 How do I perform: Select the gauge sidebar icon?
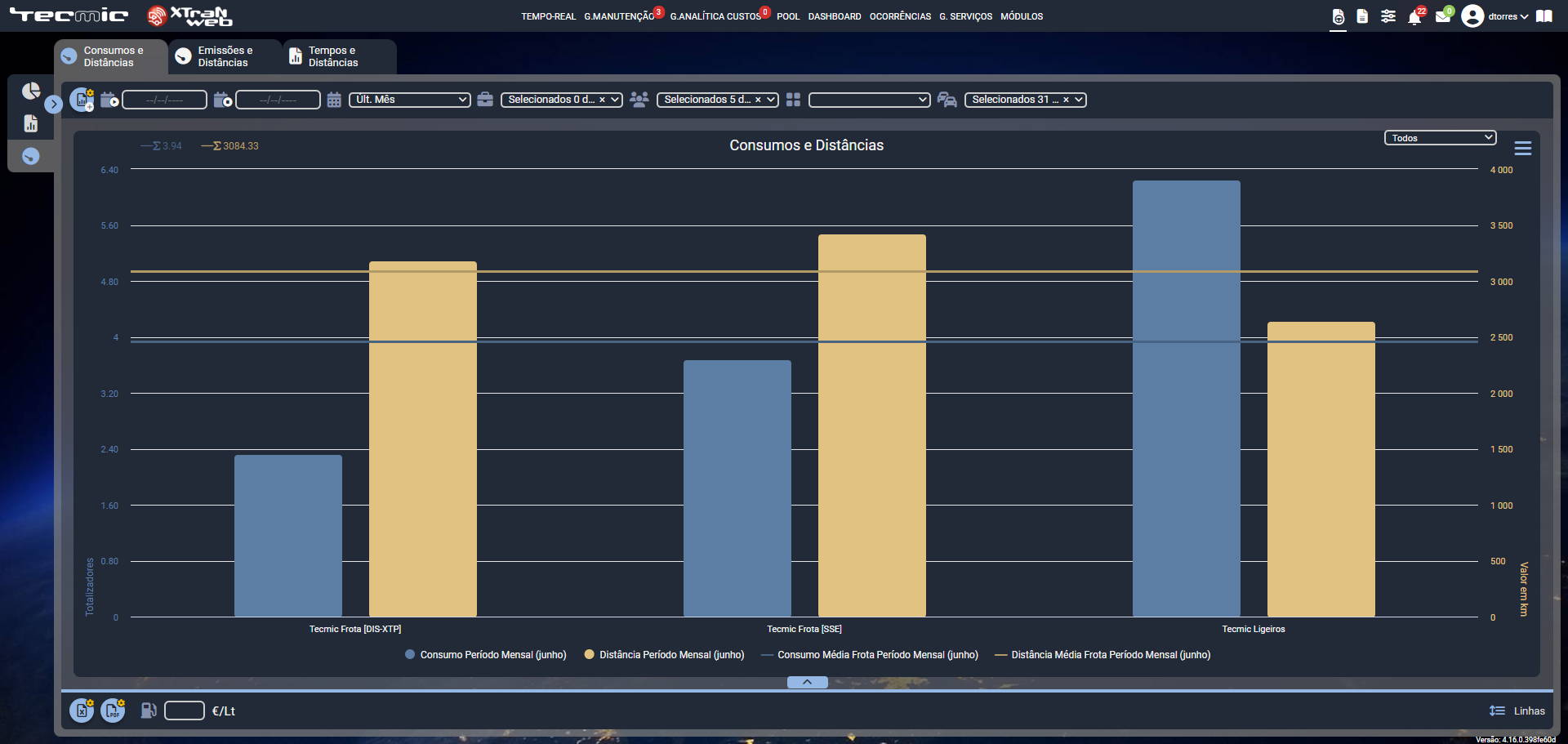[31, 156]
